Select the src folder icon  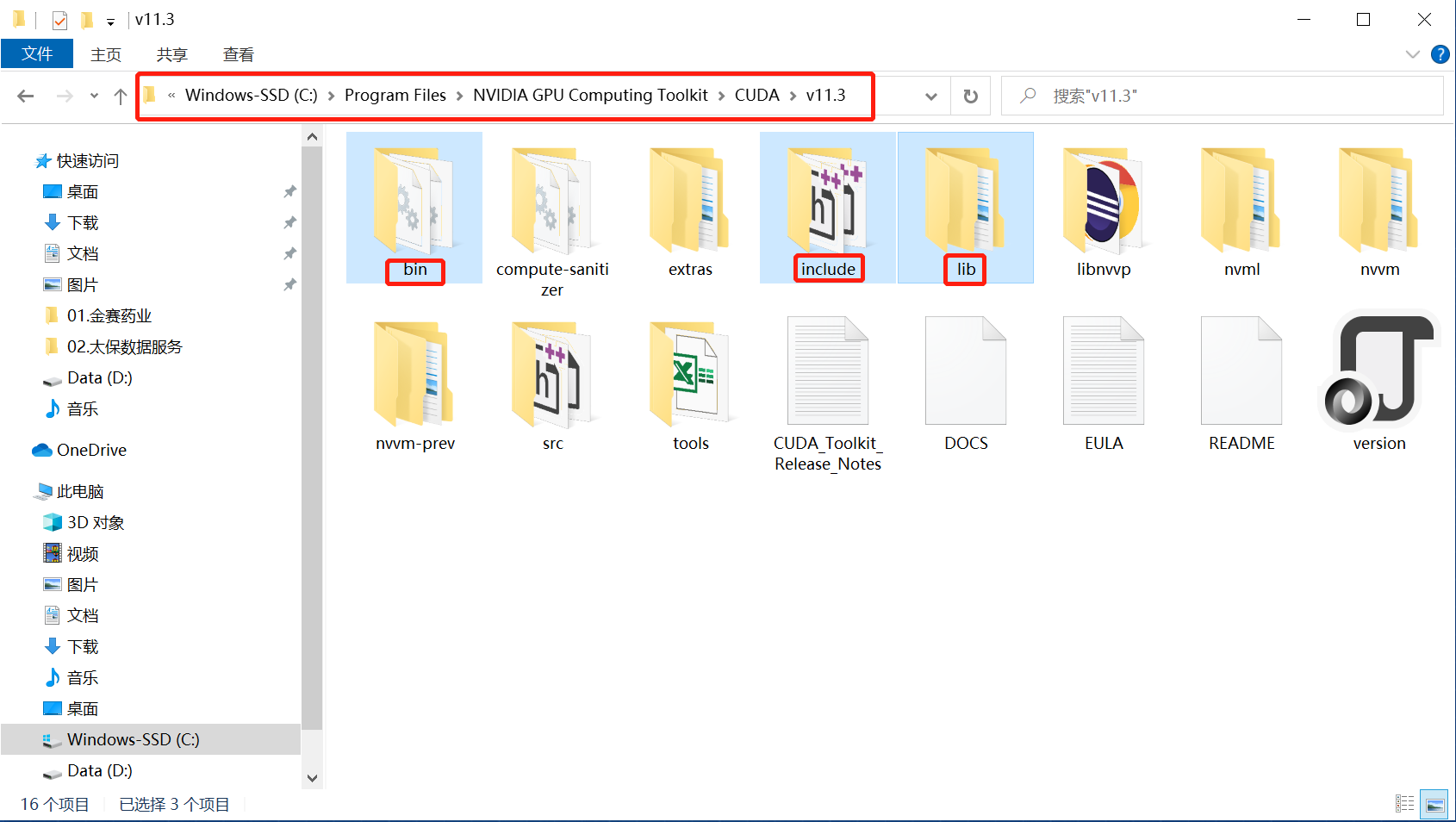(x=552, y=374)
